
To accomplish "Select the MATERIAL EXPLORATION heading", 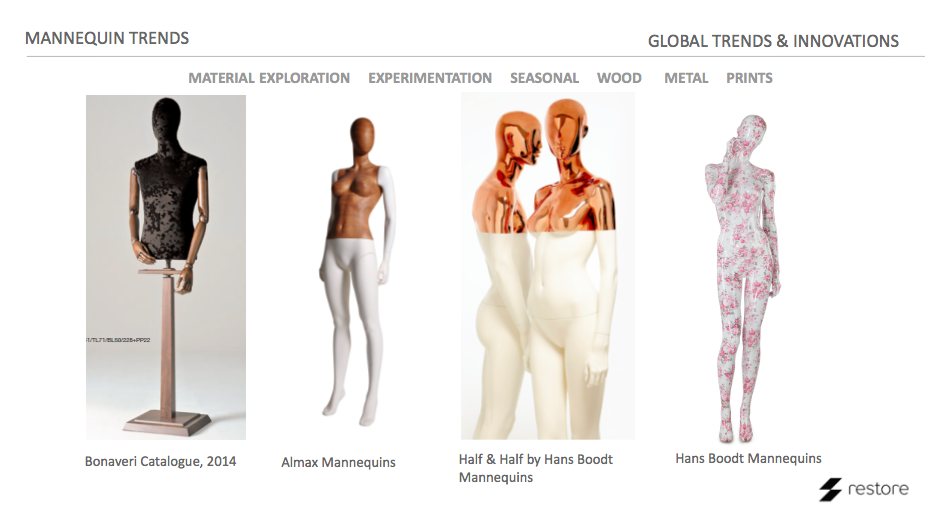I will pyautogui.click(x=269, y=78).
